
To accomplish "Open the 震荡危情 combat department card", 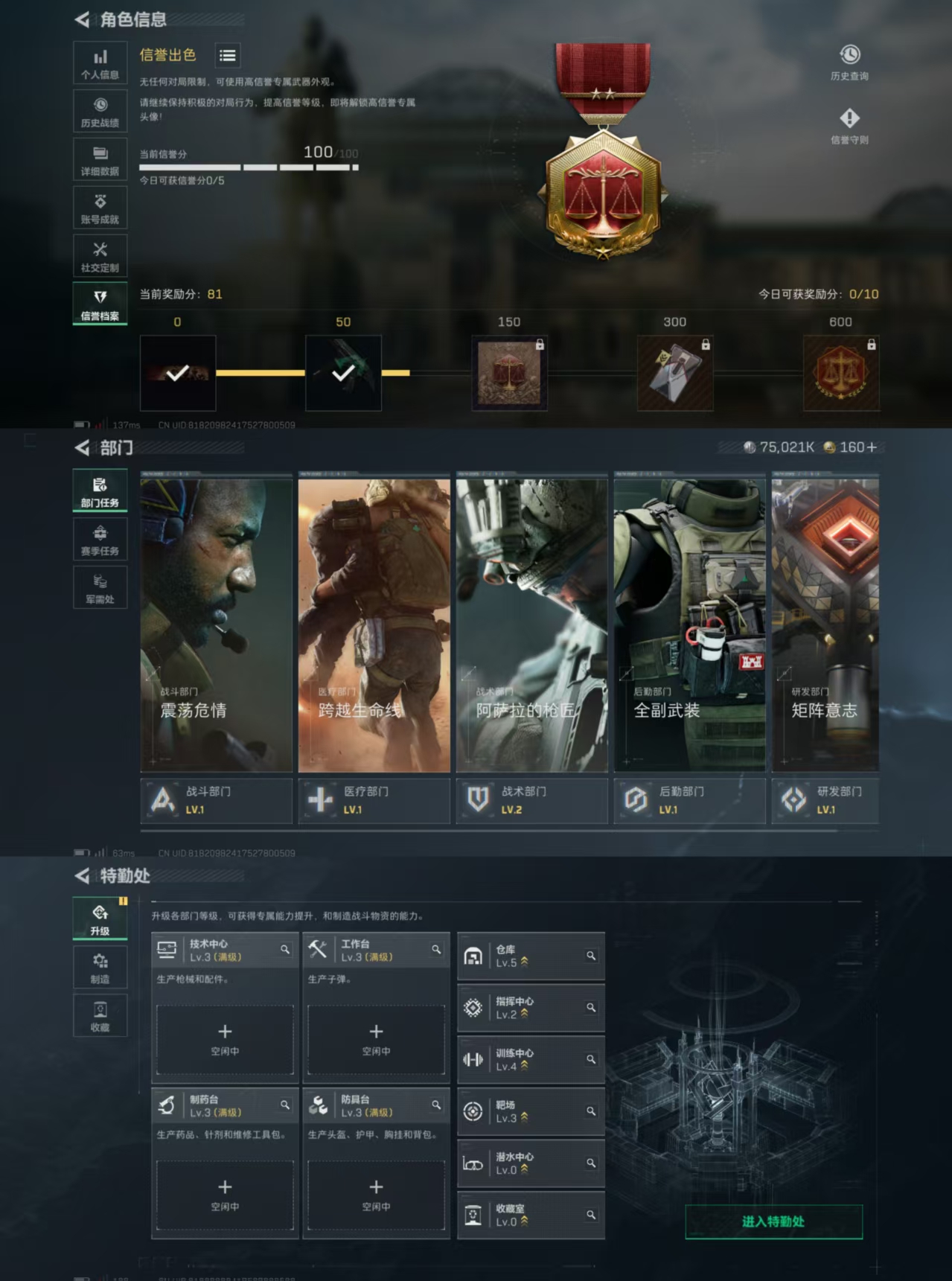I will click(x=216, y=625).
